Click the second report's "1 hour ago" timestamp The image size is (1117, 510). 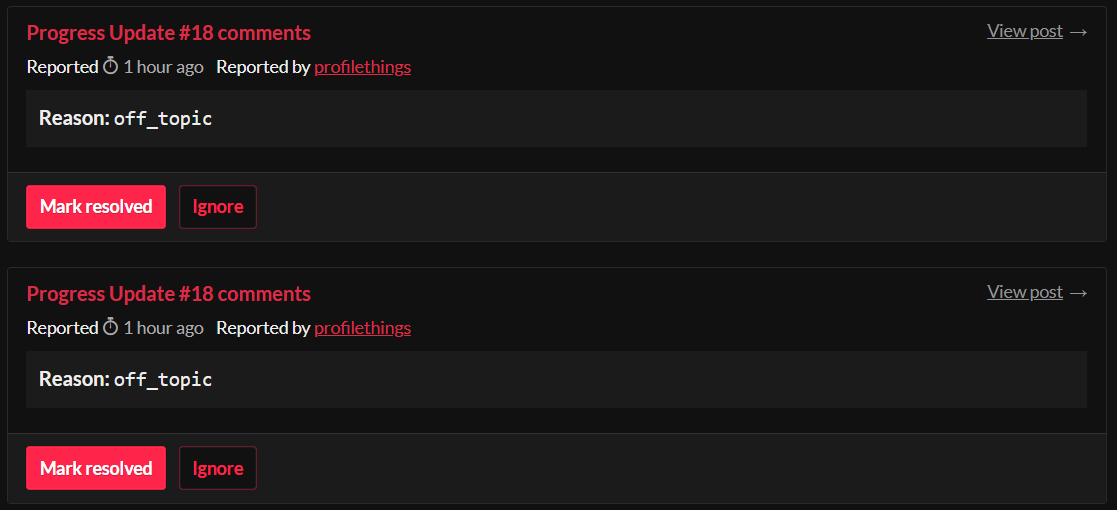click(163, 328)
